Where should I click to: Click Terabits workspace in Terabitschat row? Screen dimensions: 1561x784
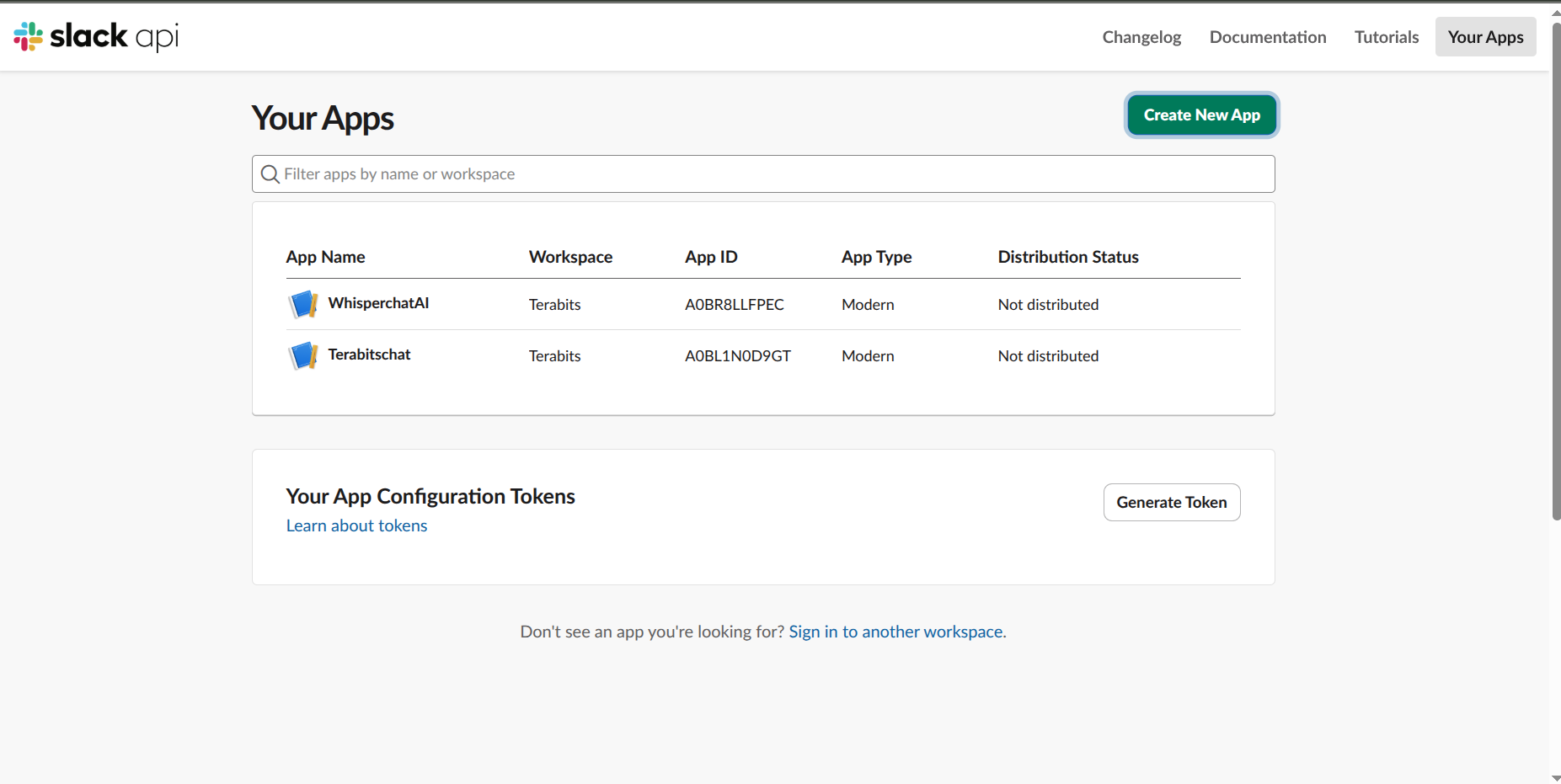click(x=554, y=356)
